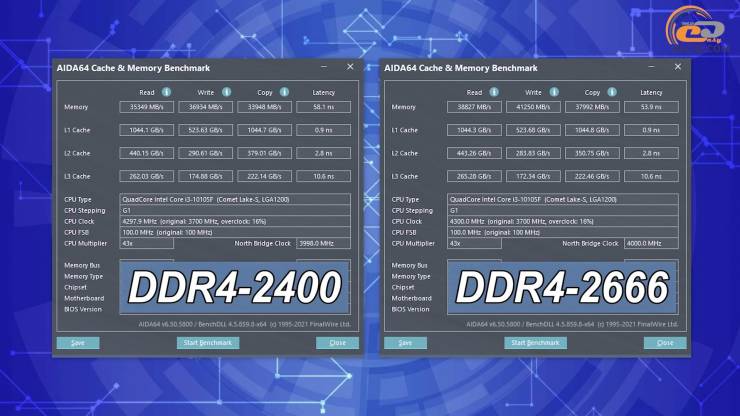Click L3 Cache Write 172.34 GB/s value
The width and height of the screenshot is (740, 416).
click(x=533, y=177)
